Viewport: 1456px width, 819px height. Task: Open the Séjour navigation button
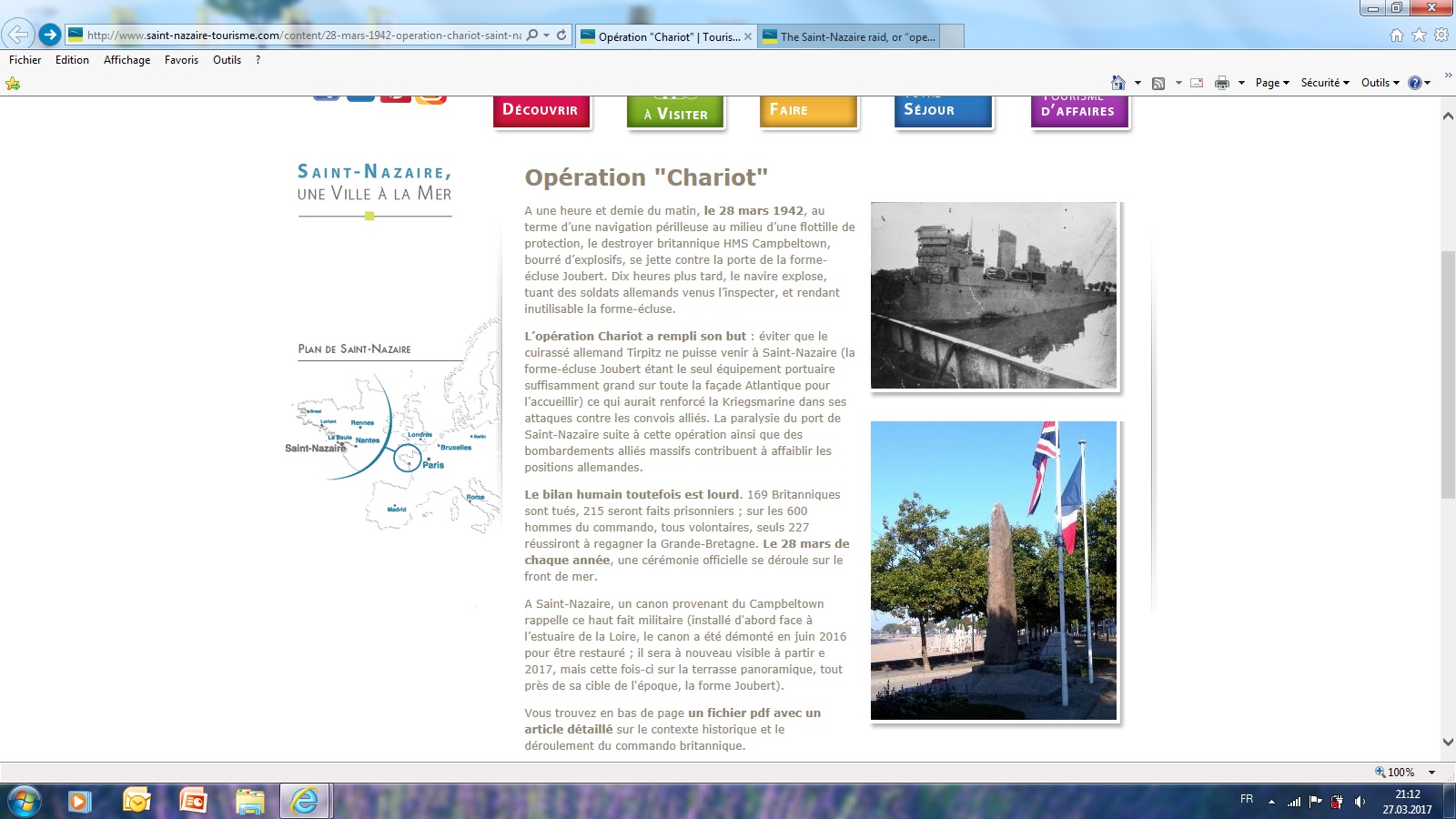(x=943, y=111)
